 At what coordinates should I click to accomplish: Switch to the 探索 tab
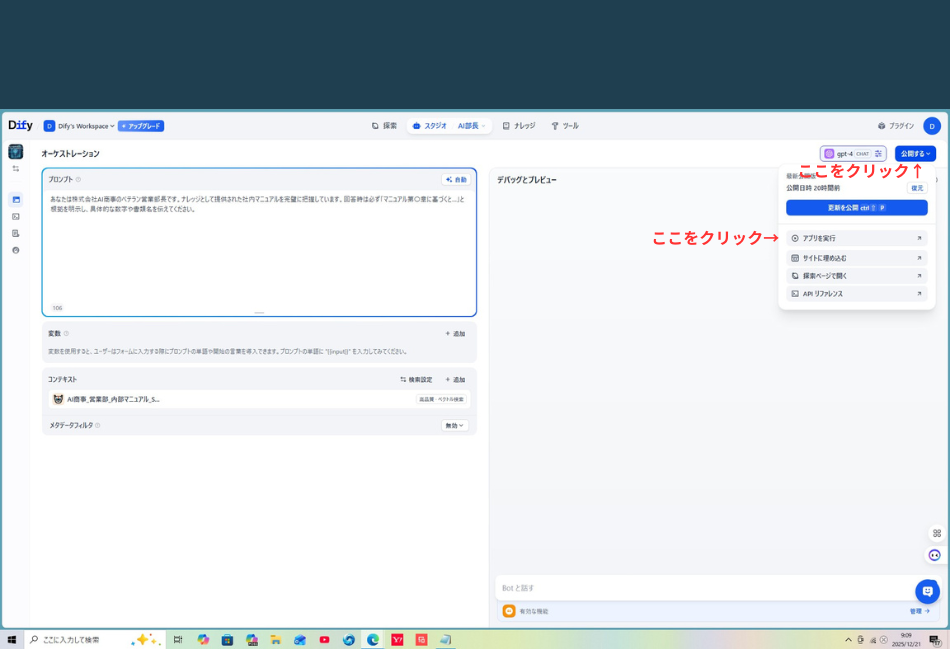[x=384, y=126]
